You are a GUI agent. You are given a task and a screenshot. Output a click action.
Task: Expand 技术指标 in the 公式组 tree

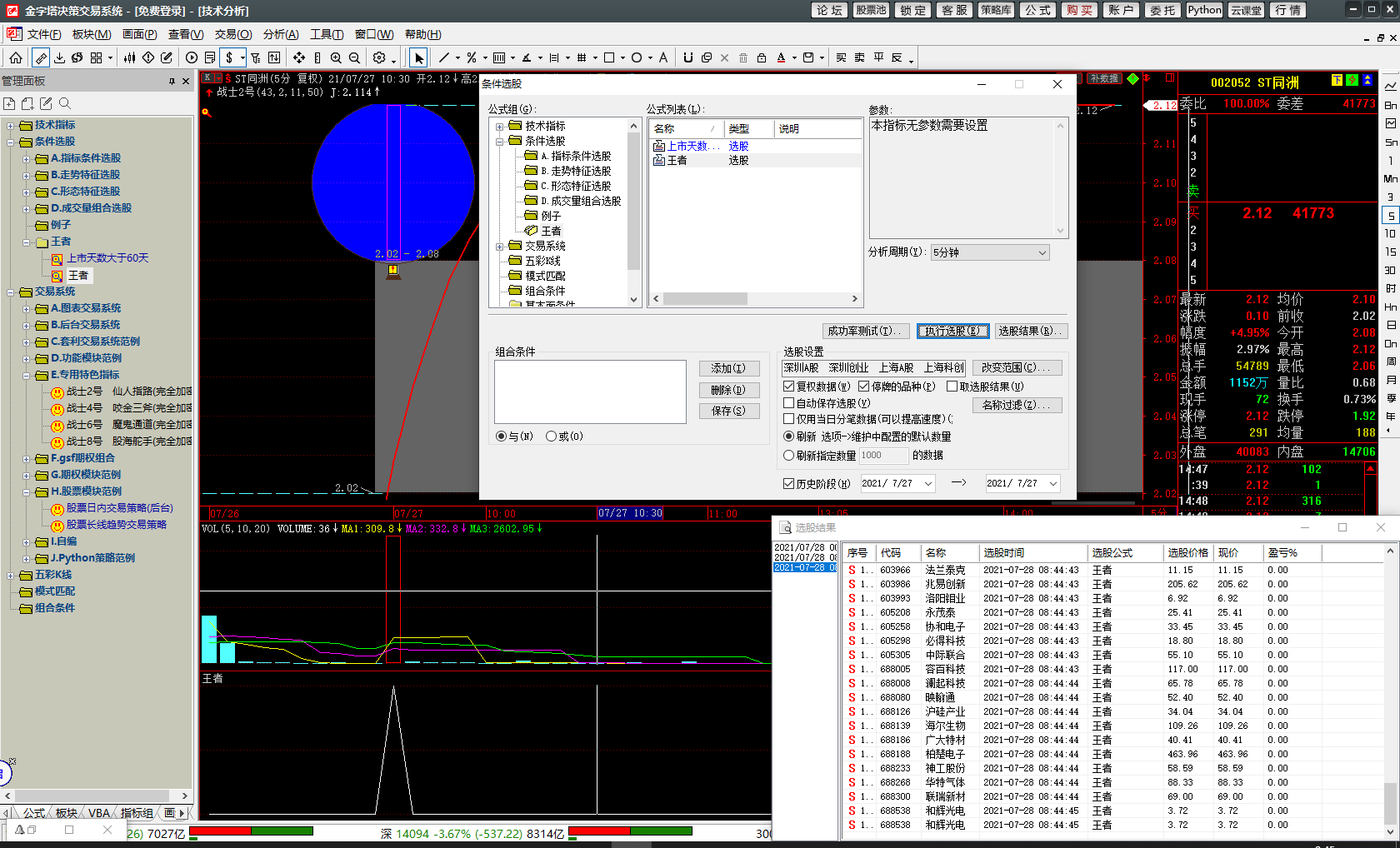pos(500,127)
